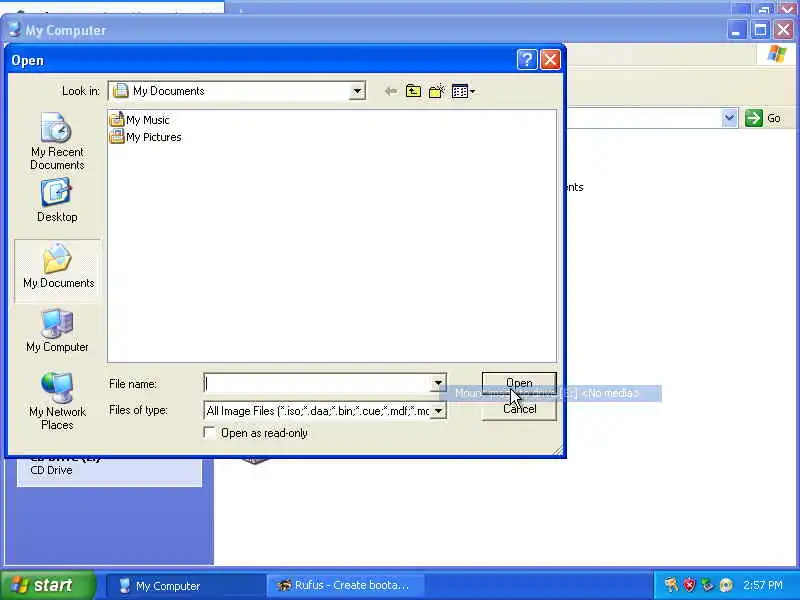Switch to My Computer taskbar item
Image resolution: width=800 pixels, height=600 pixels.
pyautogui.click(x=185, y=586)
